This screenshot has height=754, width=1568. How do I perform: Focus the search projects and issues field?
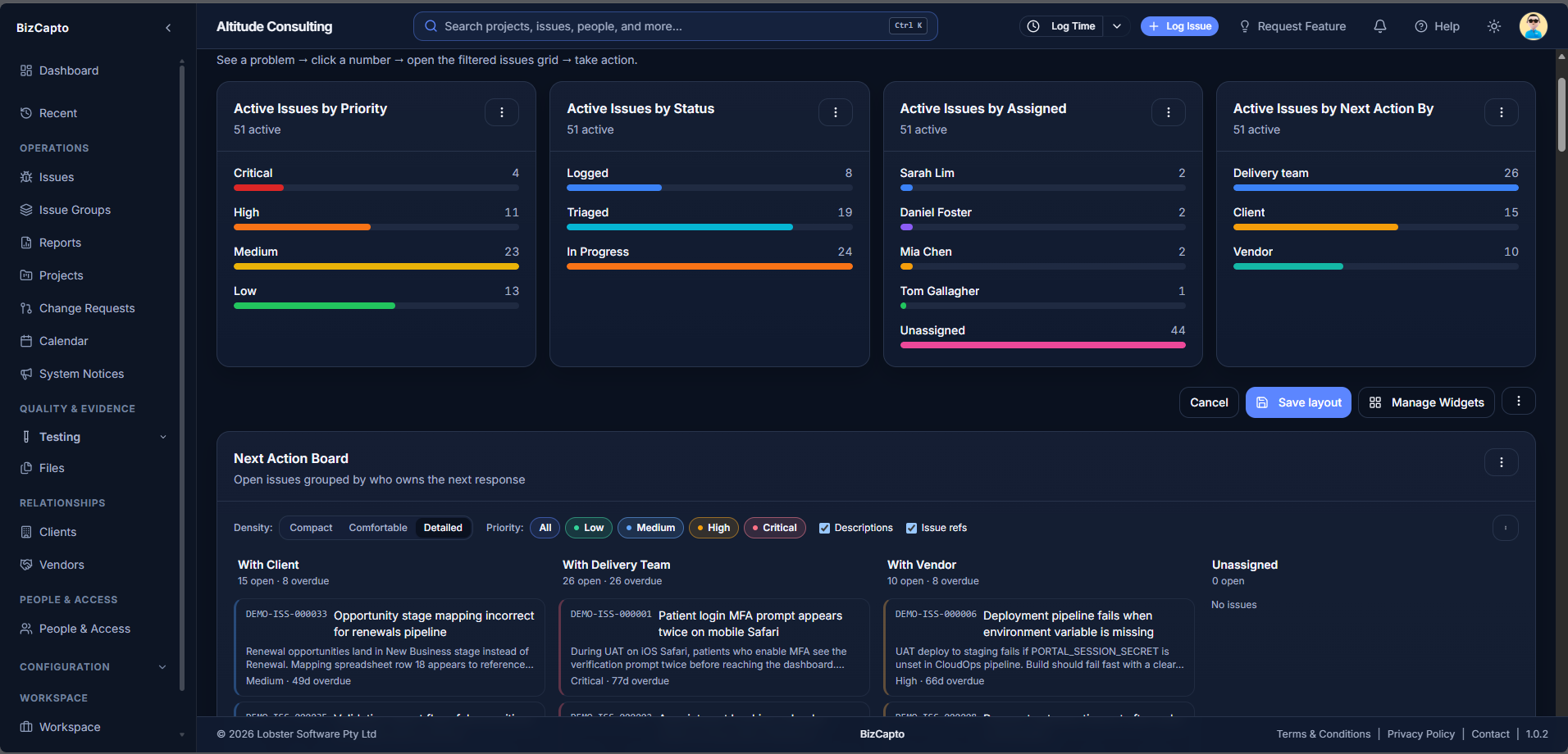point(675,26)
